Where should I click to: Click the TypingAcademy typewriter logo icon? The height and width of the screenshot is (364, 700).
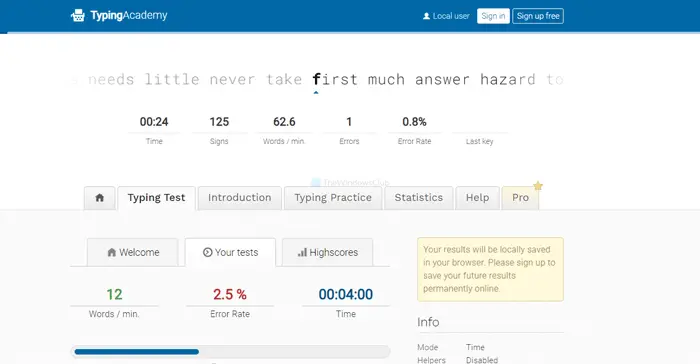(x=78, y=16)
